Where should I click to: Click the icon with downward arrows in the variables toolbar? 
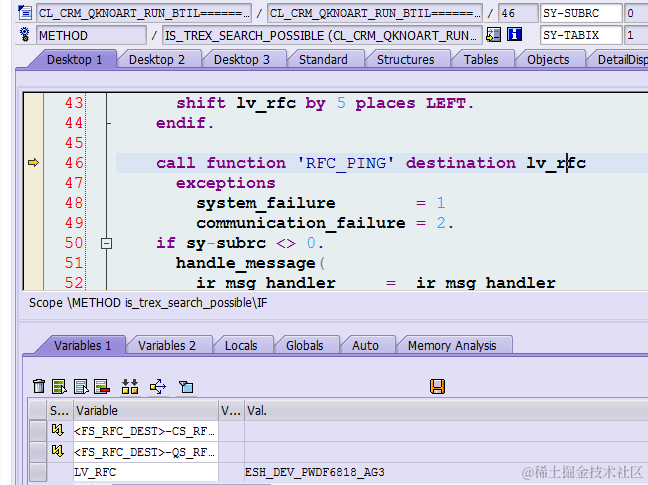[x=130, y=387]
